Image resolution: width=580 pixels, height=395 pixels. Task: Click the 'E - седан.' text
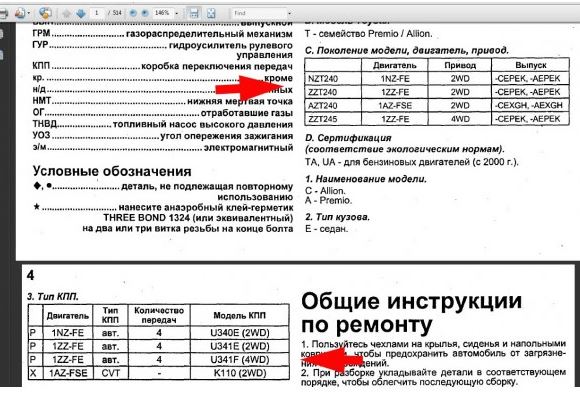click(x=327, y=229)
